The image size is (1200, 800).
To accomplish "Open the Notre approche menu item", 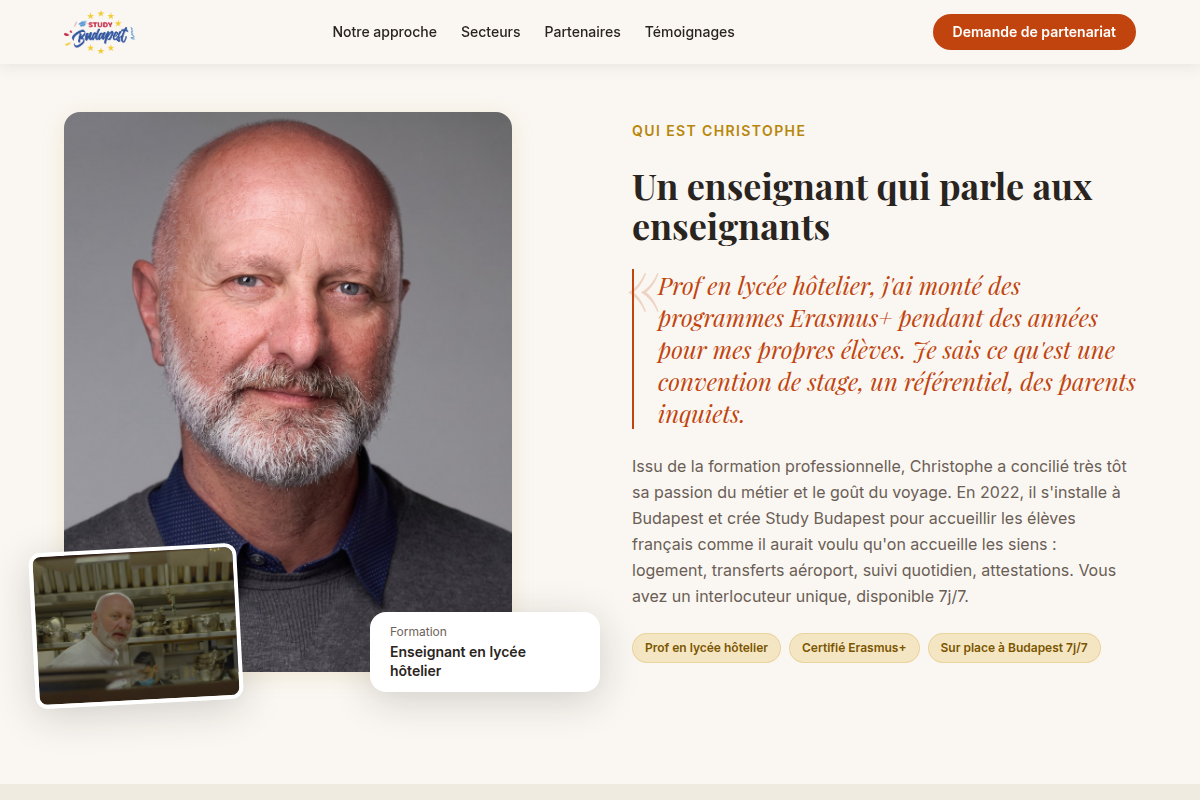I will click(x=385, y=32).
